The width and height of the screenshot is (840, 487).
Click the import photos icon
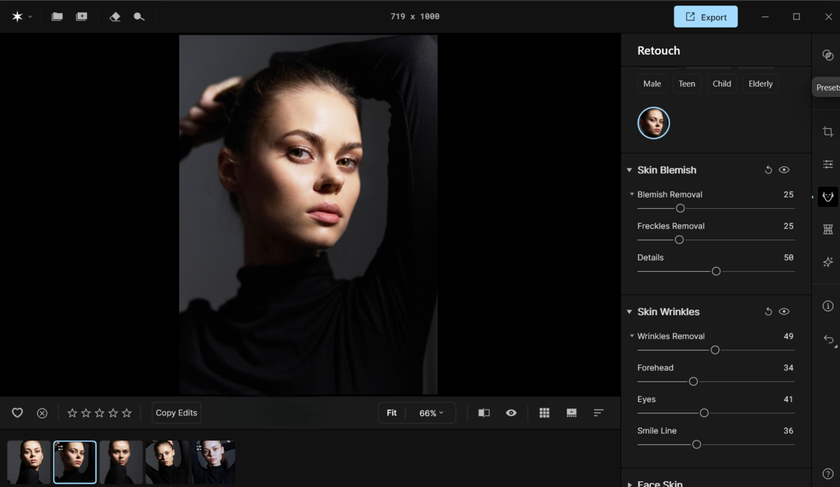(x=81, y=17)
